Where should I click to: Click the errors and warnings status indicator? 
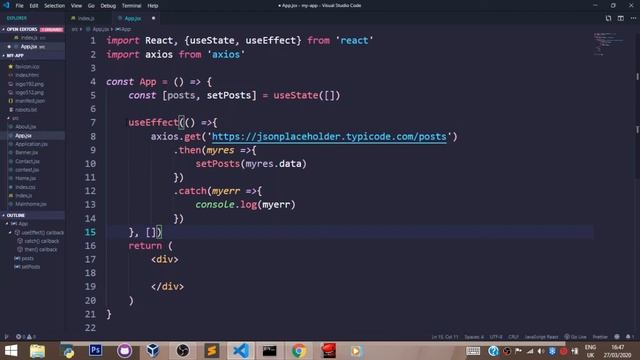[26, 337]
